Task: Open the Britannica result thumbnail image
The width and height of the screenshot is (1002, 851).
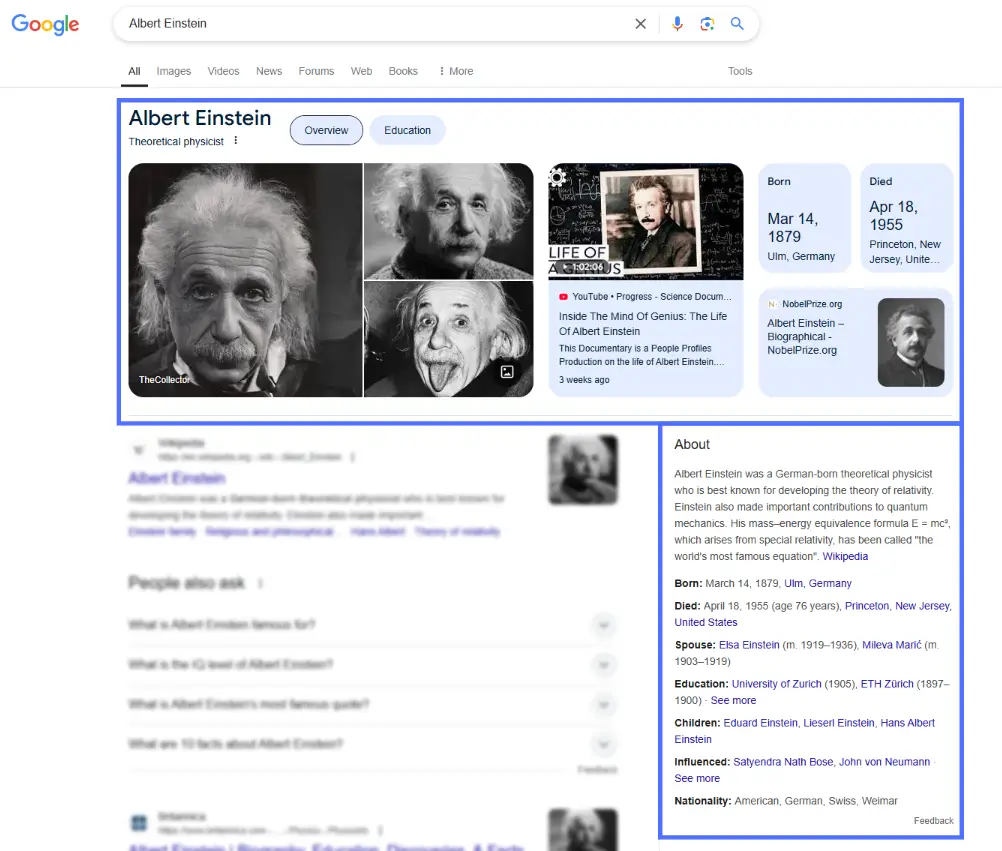Action: tap(583, 830)
